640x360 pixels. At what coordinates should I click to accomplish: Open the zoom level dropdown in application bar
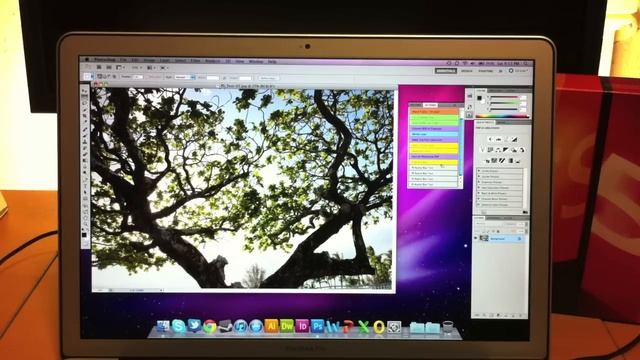[137, 67]
